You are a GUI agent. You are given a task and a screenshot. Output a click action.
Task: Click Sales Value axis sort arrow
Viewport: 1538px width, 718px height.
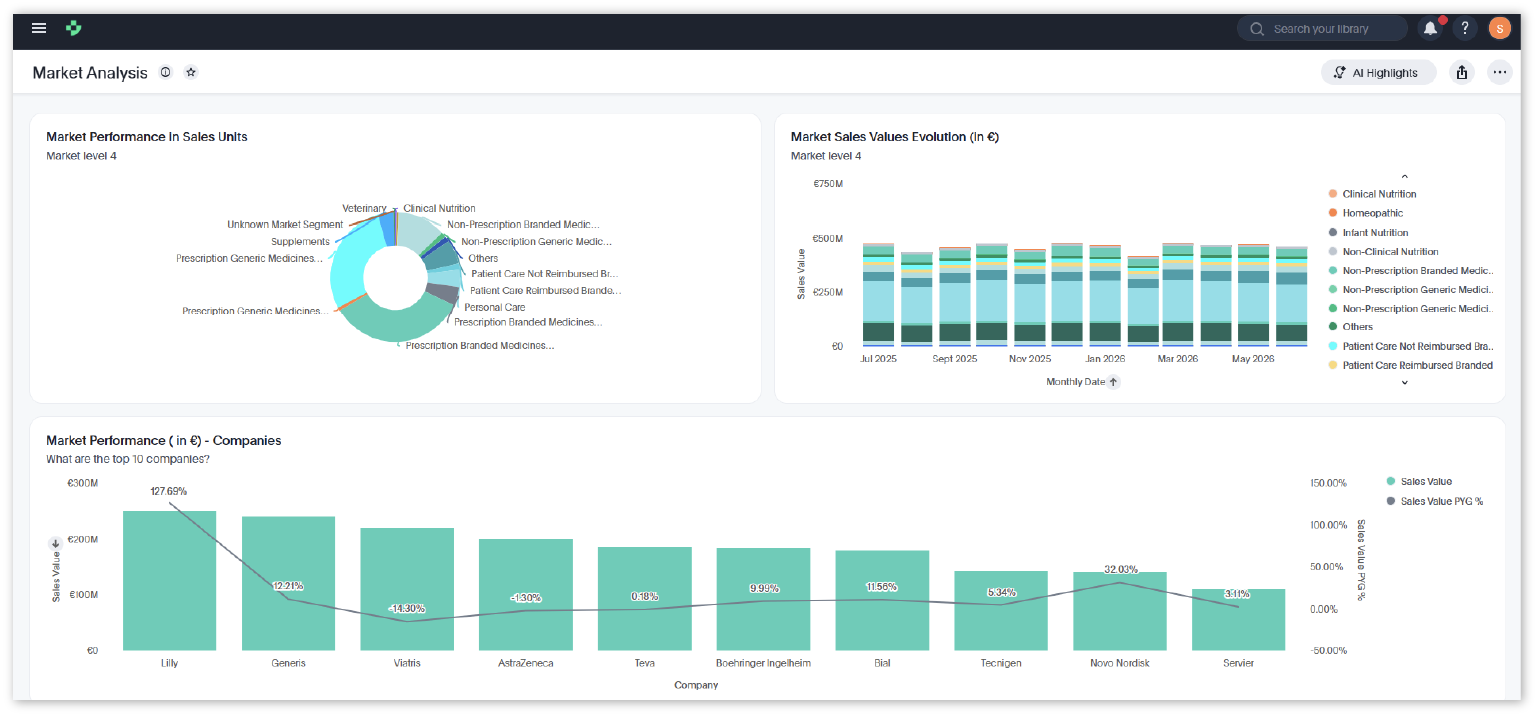click(56, 543)
